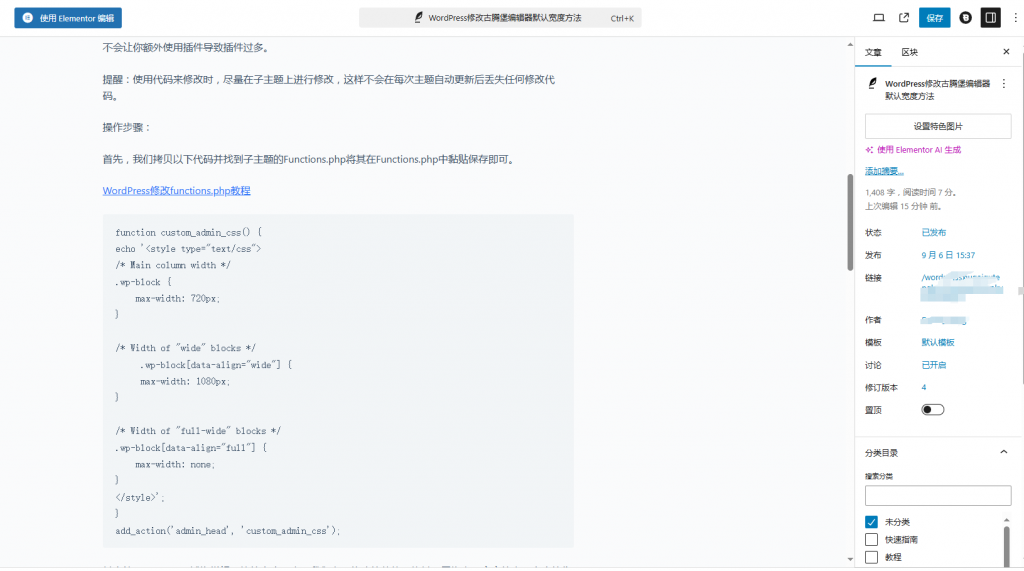Click the 搜索分类 input field
The image size is (1024, 571).
(x=938, y=495)
